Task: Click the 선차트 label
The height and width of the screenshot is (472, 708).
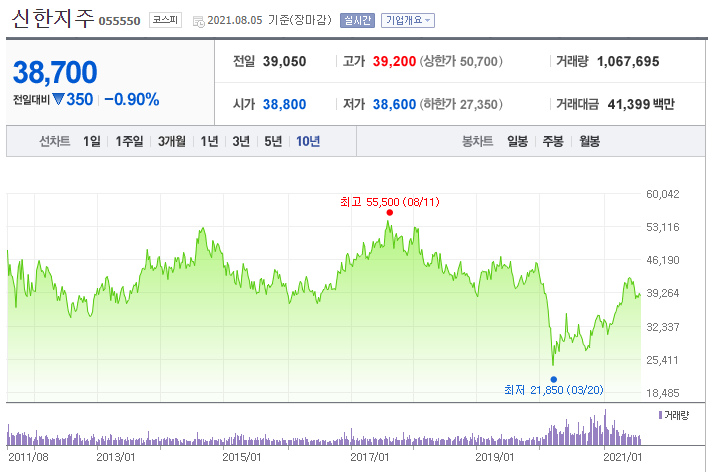Action: pos(54,141)
